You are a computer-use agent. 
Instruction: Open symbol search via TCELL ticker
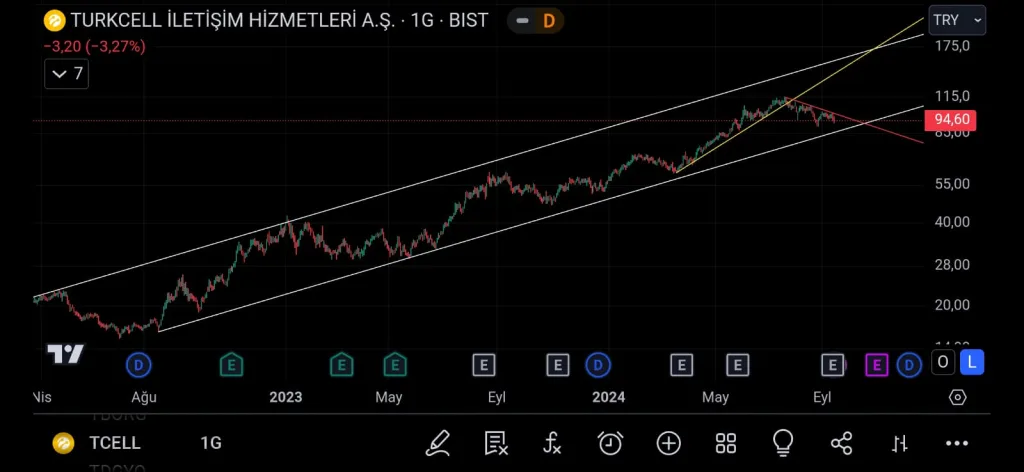click(115, 443)
